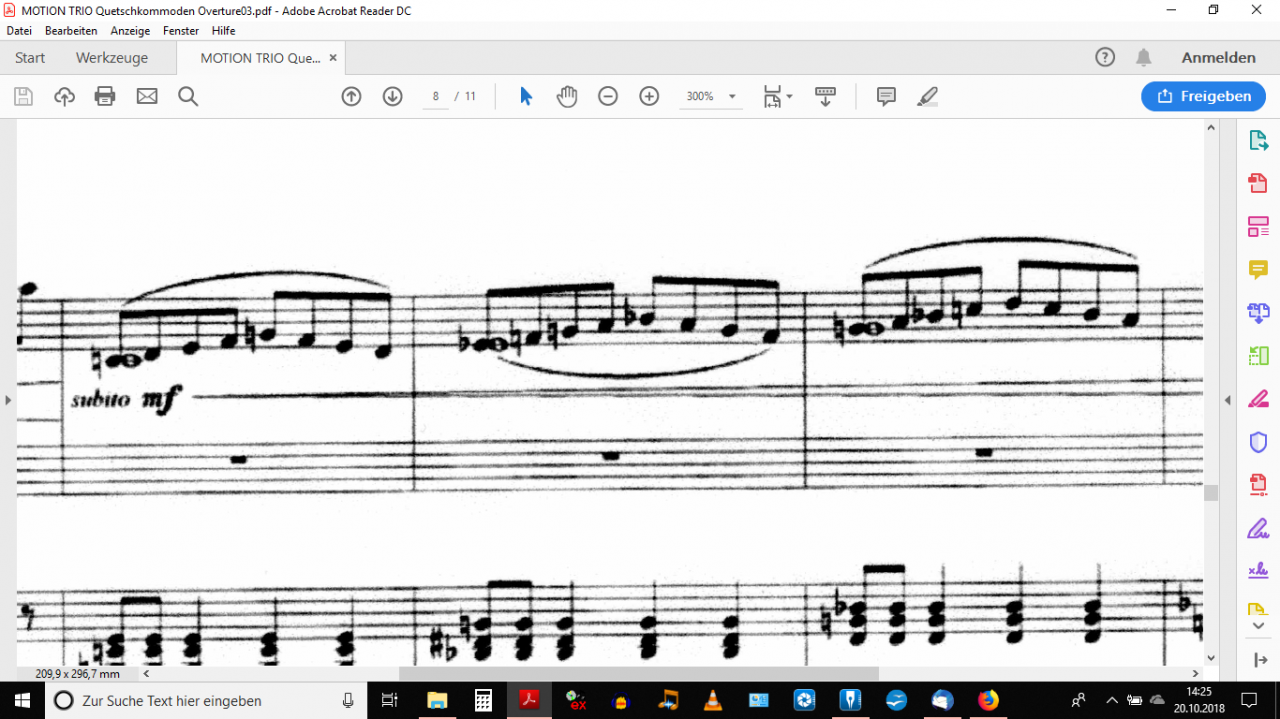The image size is (1280, 719).
Task: Open the Help question mark
Action: pos(1105,57)
